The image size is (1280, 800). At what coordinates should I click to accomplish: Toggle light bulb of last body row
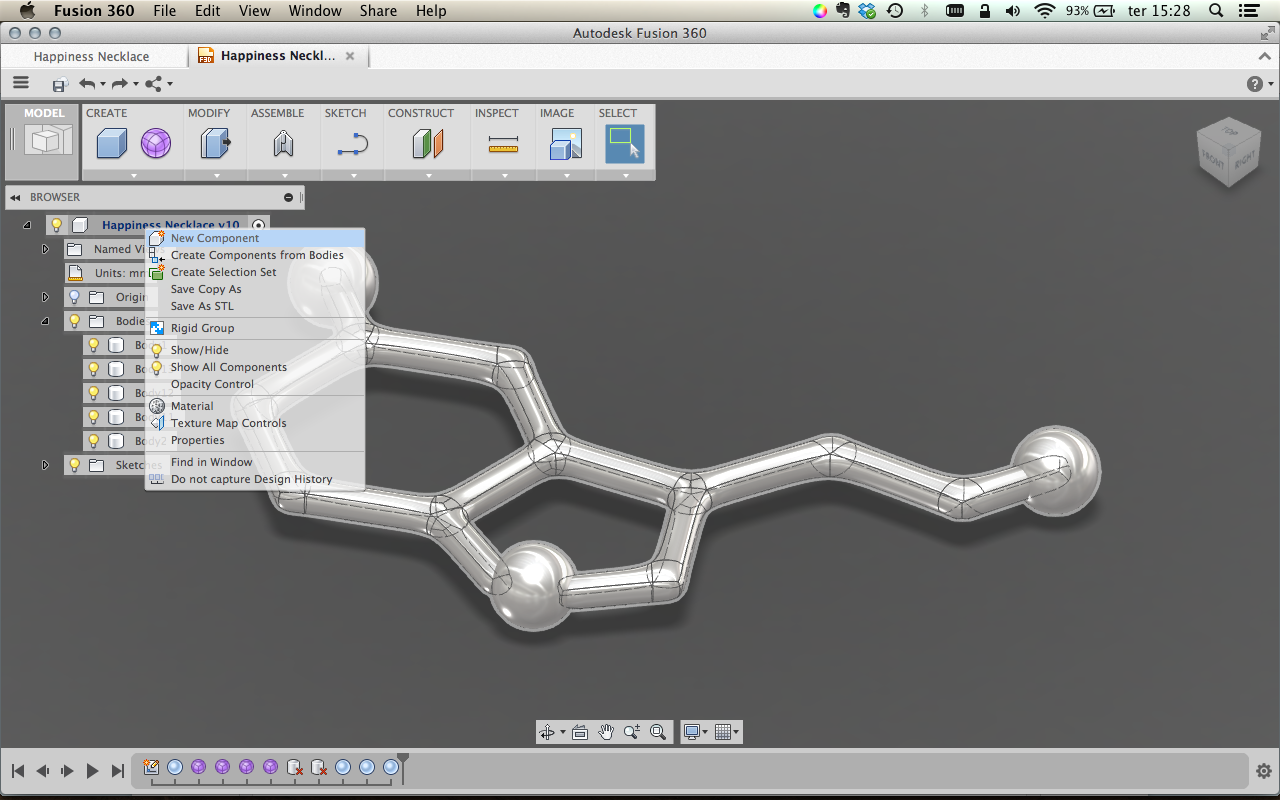point(93,441)
